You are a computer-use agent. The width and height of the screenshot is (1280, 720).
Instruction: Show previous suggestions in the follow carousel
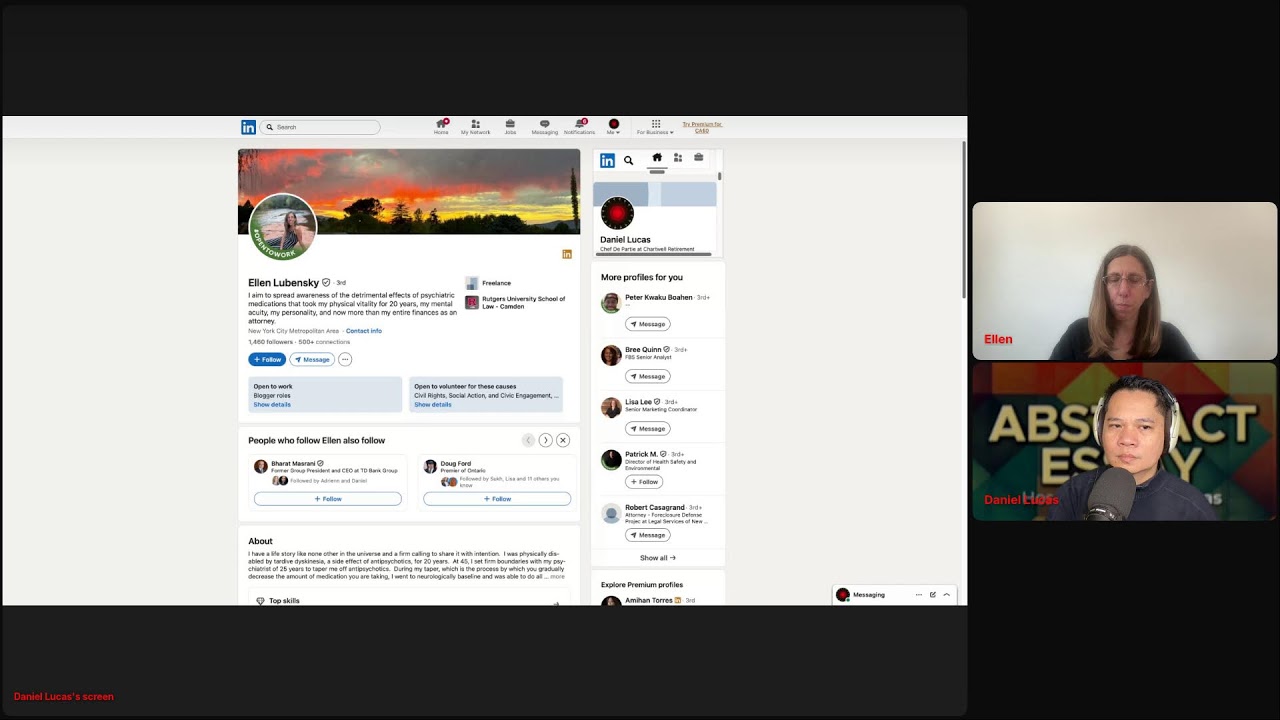(x=528, y=440)
